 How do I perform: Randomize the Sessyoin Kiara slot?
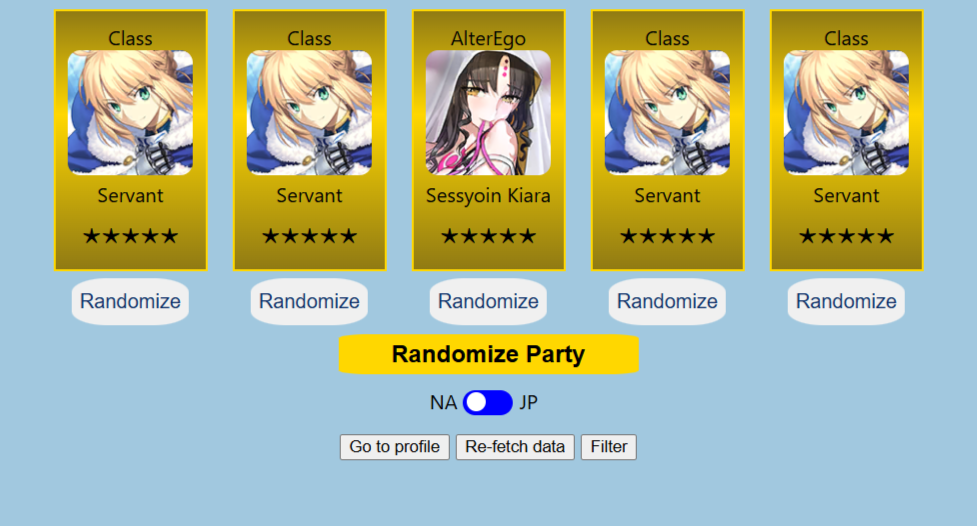(488, 302)
